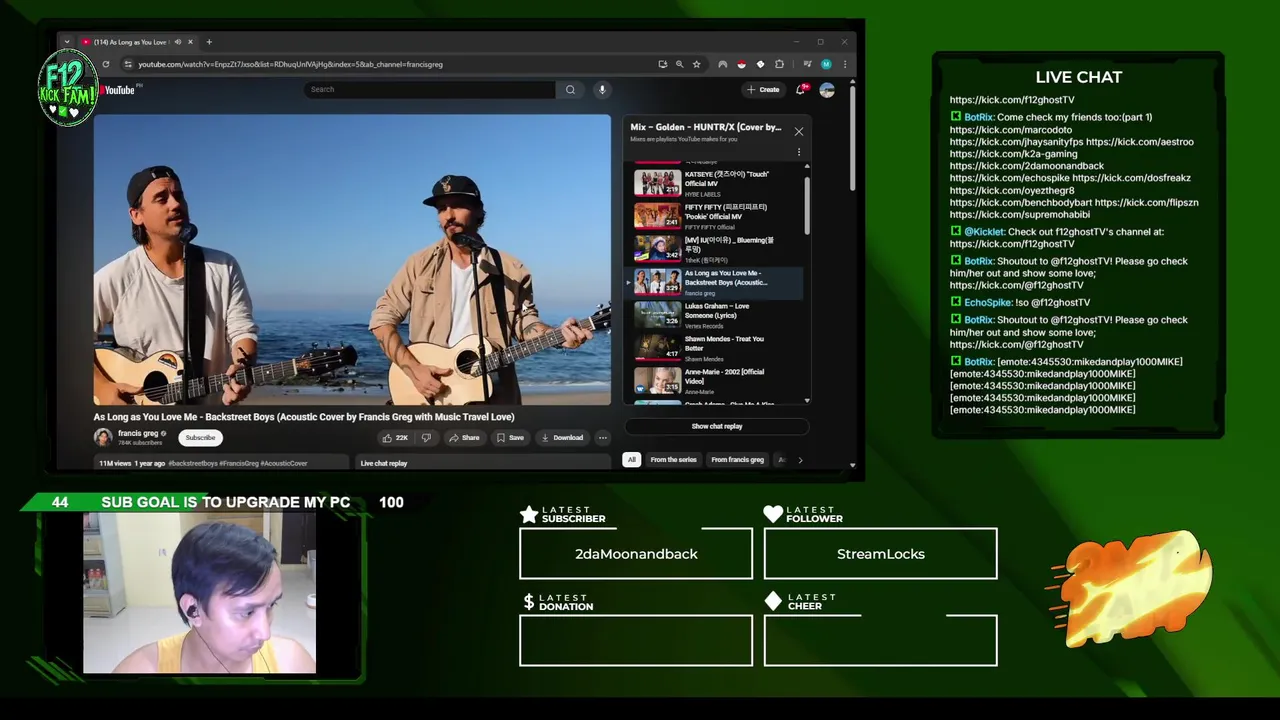1280x720 pixels.
Task: Click the YouTube page vertical scrollbar
Action: (852, 140)
